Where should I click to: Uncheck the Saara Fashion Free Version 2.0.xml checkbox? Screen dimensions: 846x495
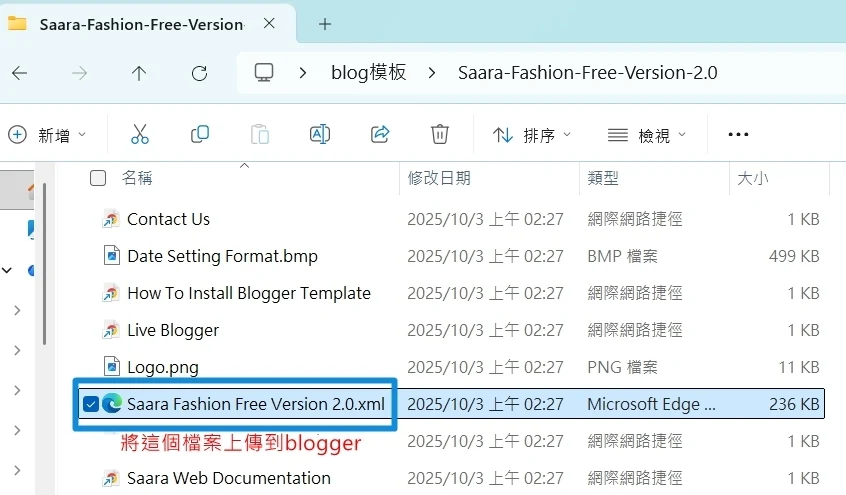[x=91, y=404]
